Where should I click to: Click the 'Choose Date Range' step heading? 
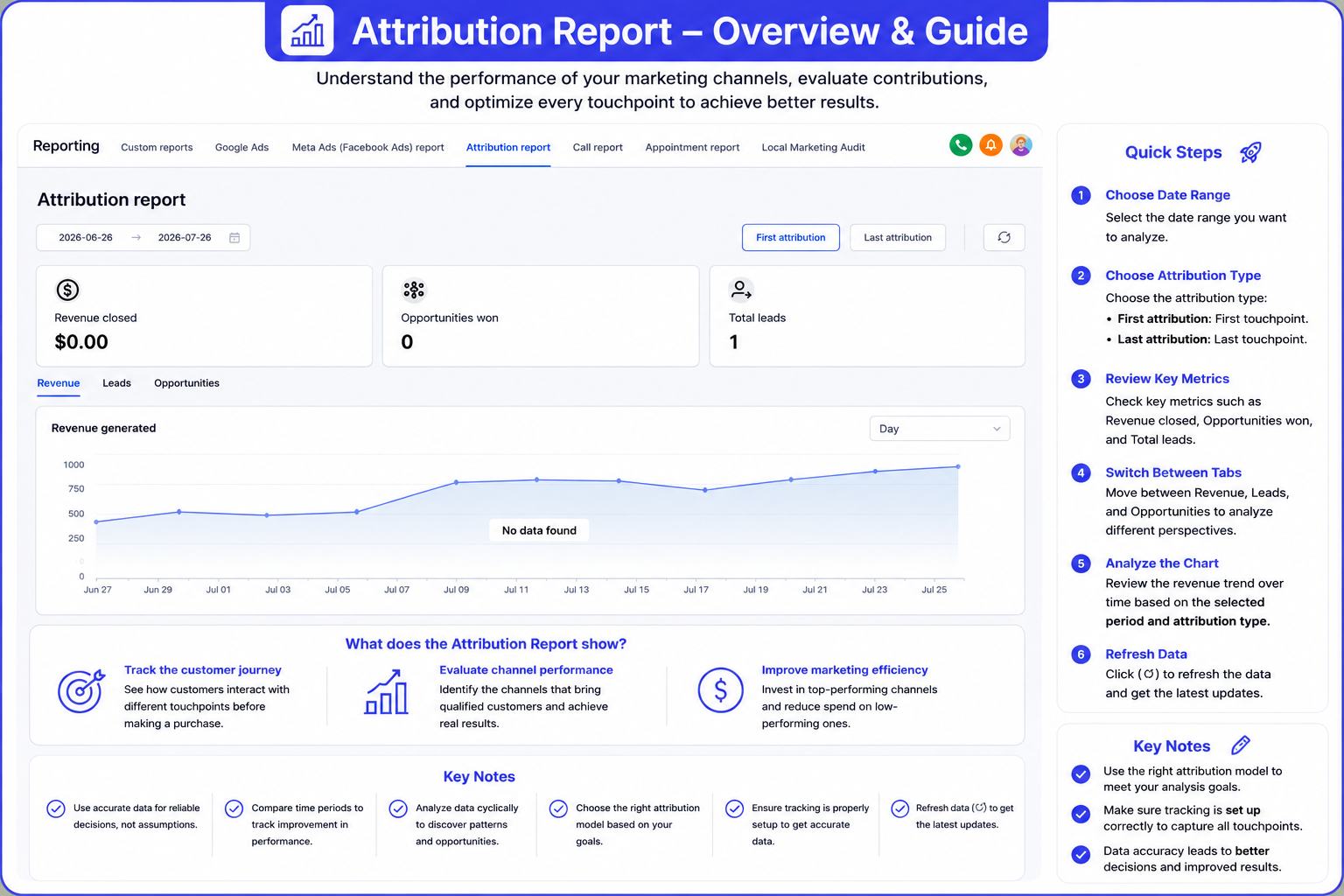point(1167,195)
